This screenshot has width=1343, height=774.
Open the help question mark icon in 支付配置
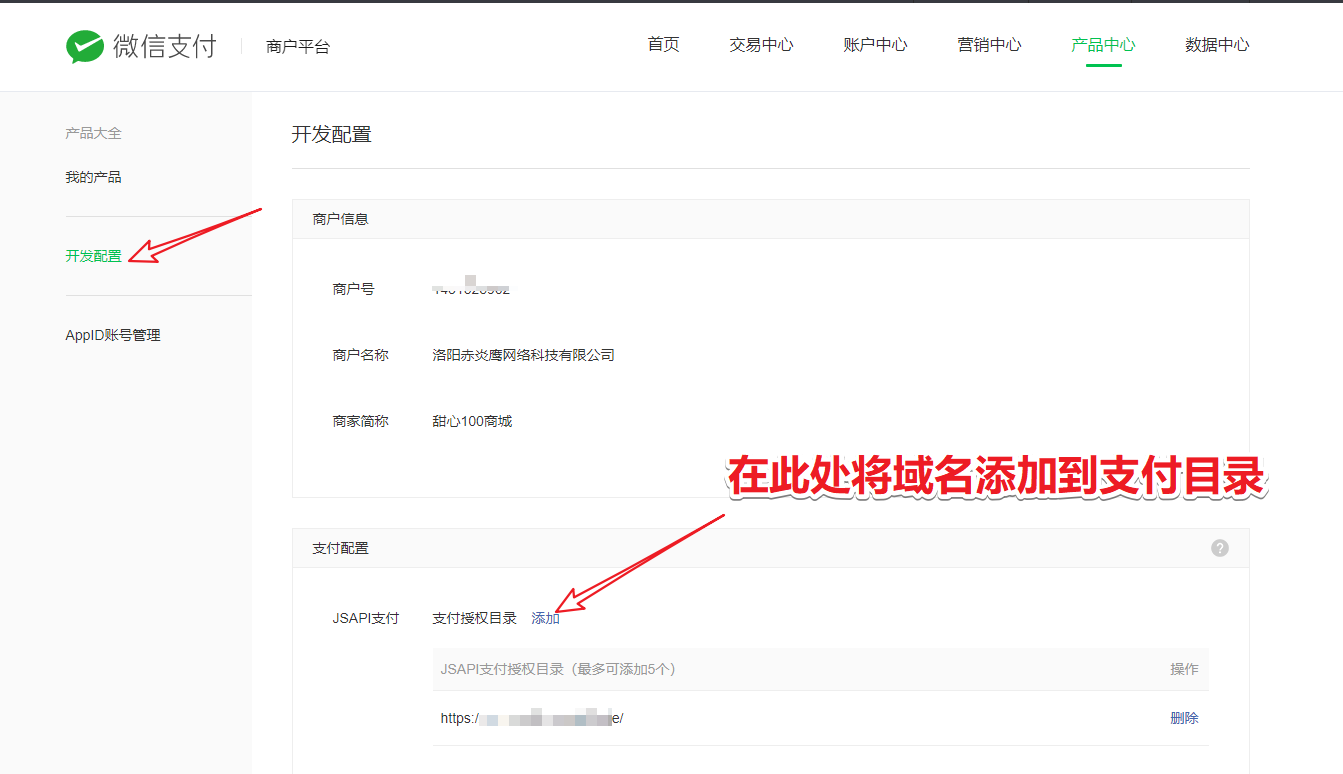[x=1220, y=548]
